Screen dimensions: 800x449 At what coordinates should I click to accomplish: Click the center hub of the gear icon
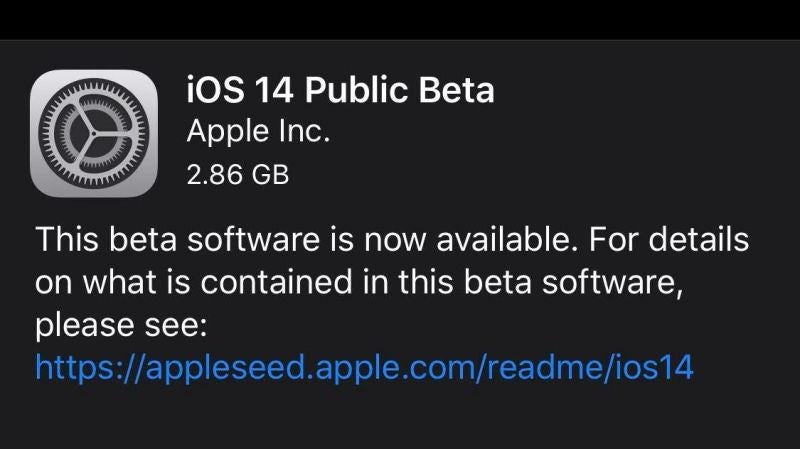coord(94,133)
